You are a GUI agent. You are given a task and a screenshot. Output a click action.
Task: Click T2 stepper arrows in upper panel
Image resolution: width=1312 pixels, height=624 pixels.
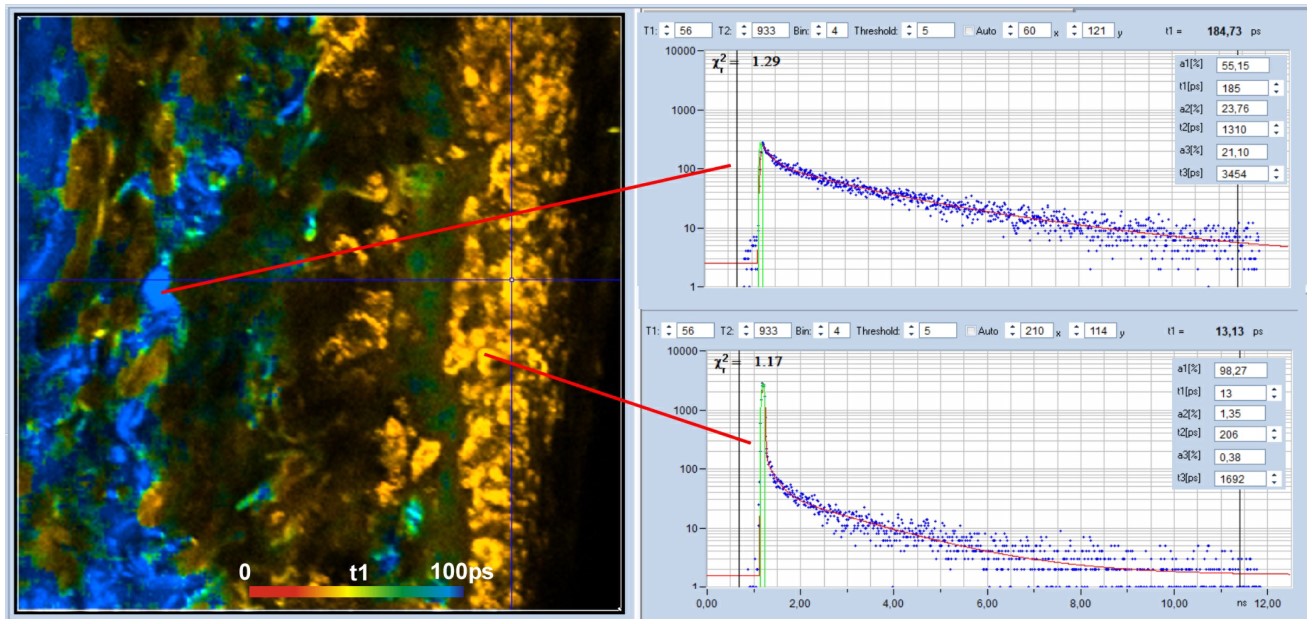click(742, 31)
